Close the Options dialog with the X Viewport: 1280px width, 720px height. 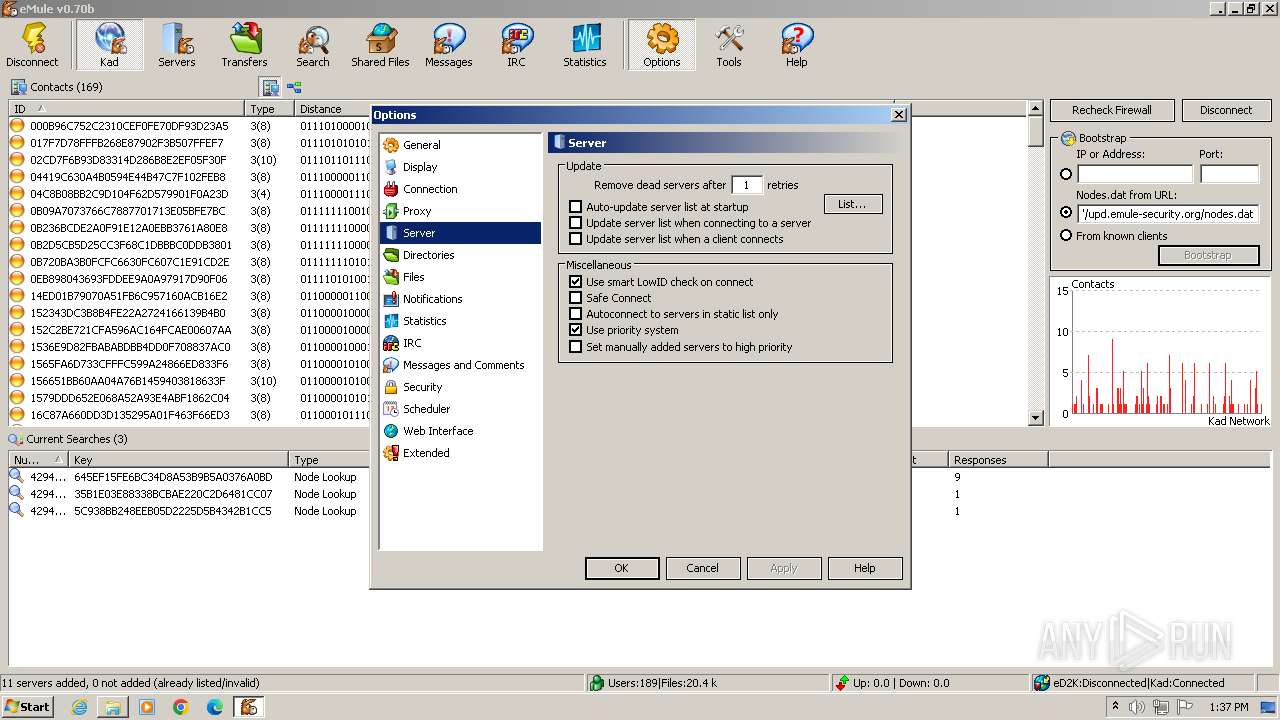coord(898,115)
